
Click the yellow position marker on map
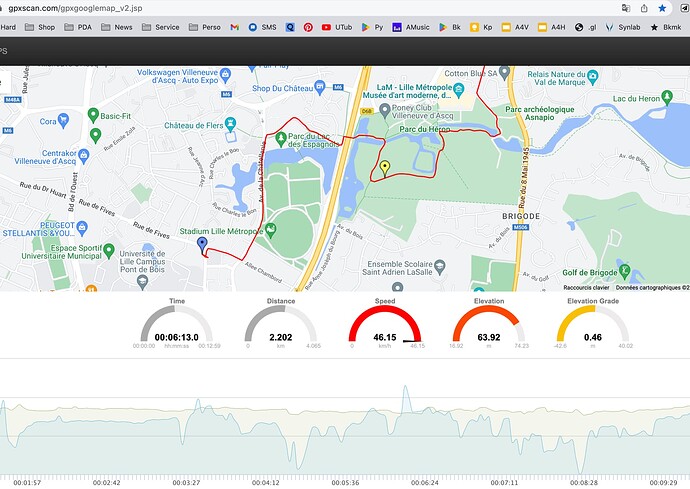(385, 168)
